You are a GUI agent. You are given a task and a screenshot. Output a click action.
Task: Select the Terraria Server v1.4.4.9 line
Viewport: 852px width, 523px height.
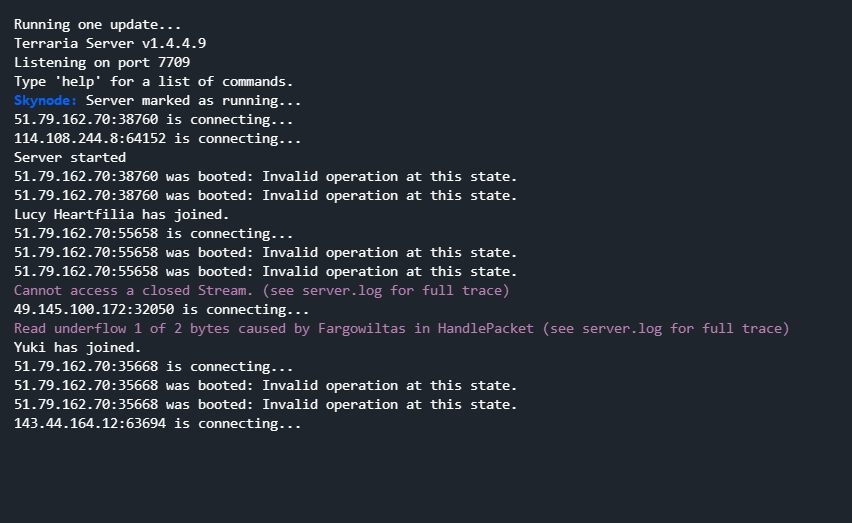coord(110,43)
